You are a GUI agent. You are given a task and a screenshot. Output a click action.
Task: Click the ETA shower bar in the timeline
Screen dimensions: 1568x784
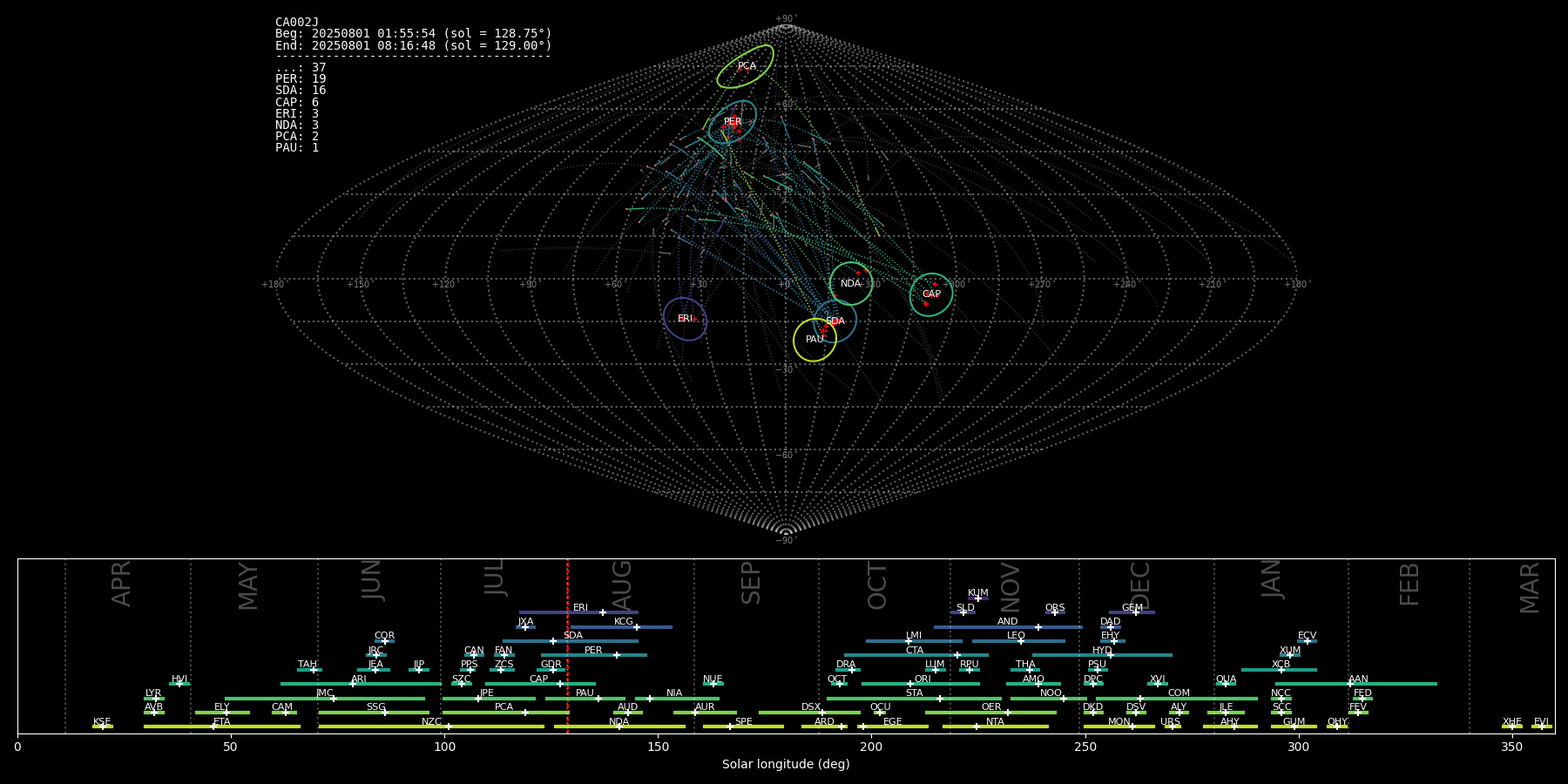[x=222, y=727]
